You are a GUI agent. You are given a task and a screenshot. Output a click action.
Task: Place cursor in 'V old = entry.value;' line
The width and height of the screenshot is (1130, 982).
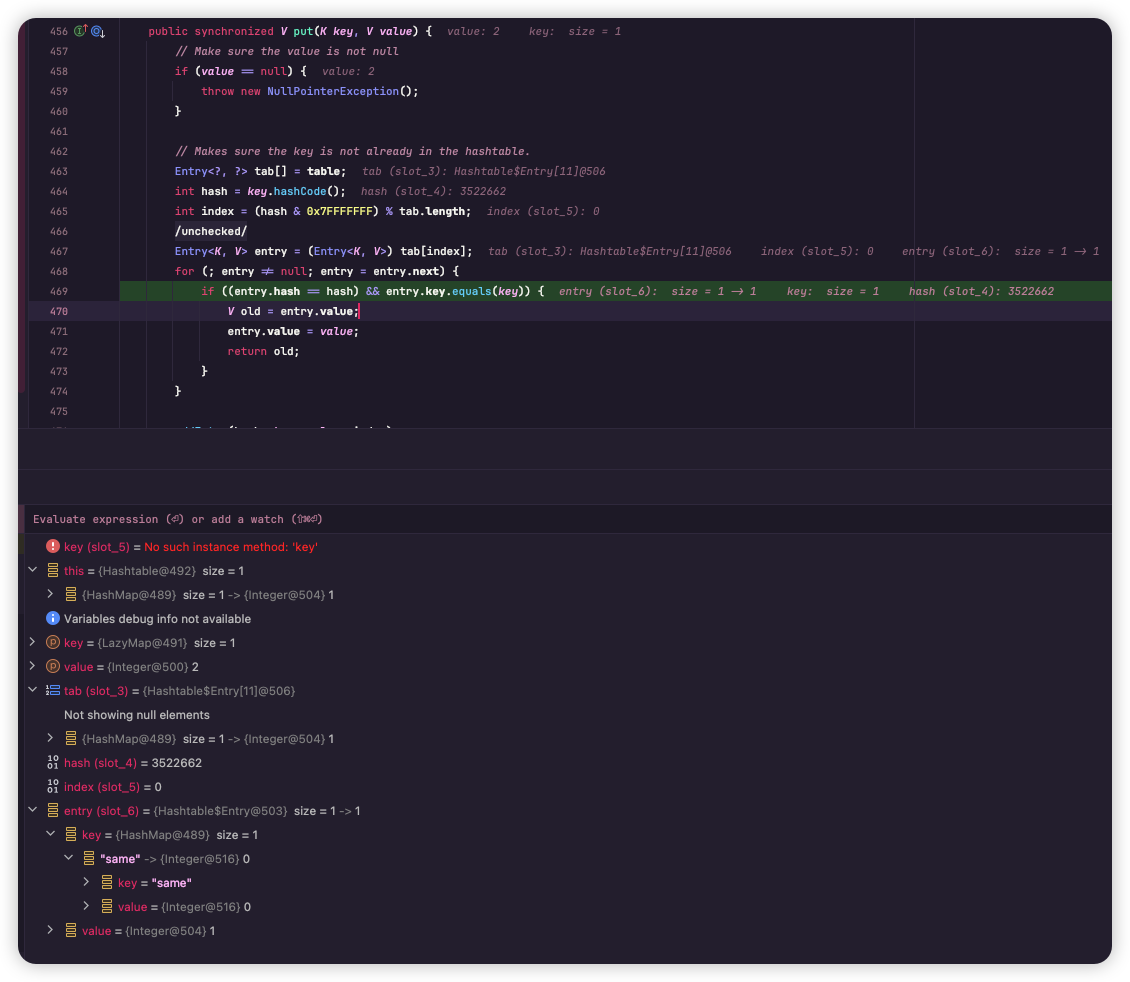tap(293, 311)
